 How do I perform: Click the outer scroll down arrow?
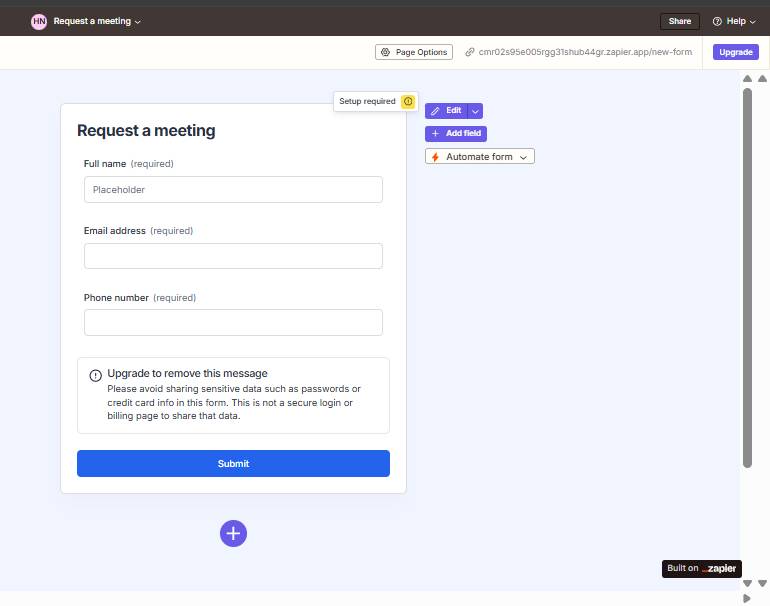pos(762,583)
